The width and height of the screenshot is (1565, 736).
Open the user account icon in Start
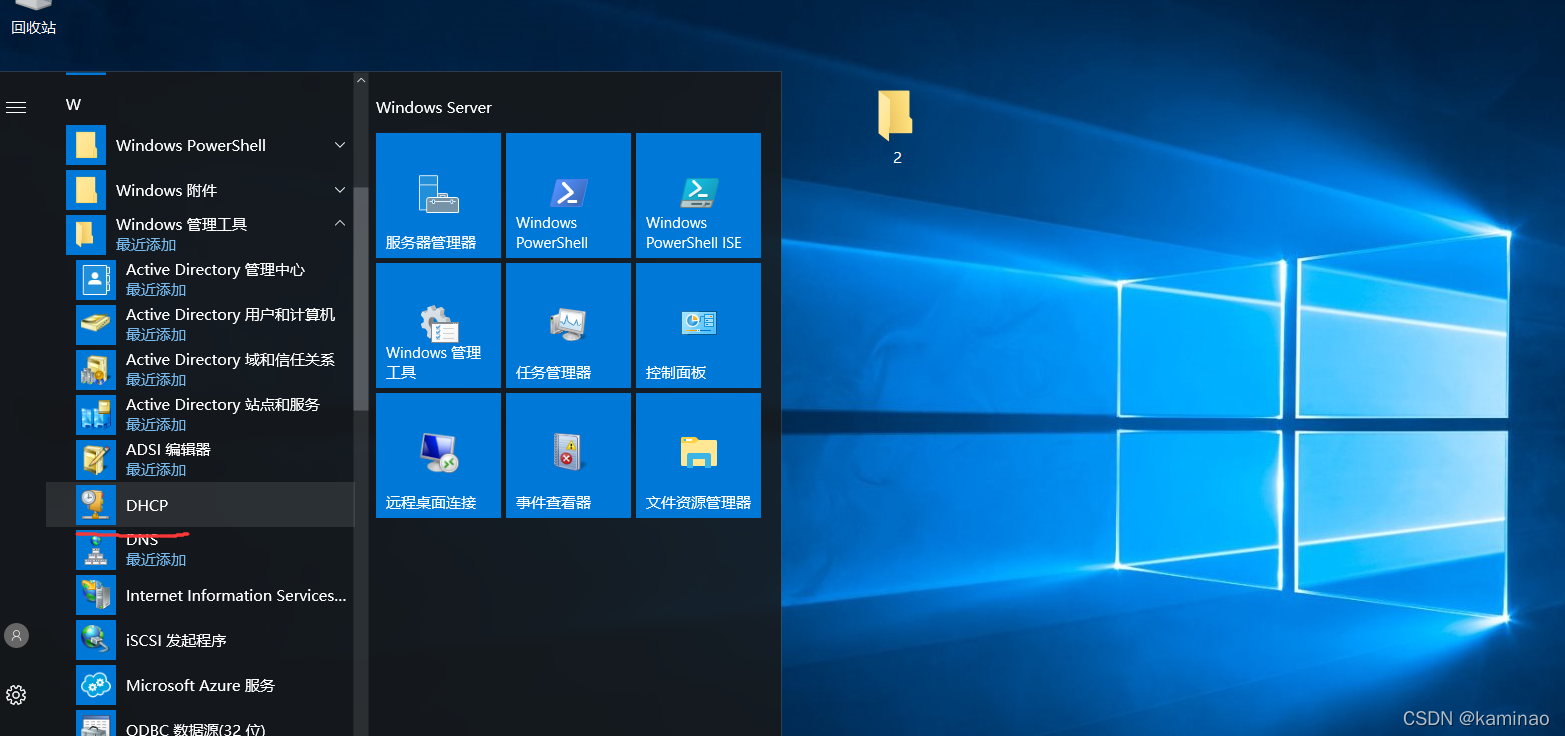point(16,635)
